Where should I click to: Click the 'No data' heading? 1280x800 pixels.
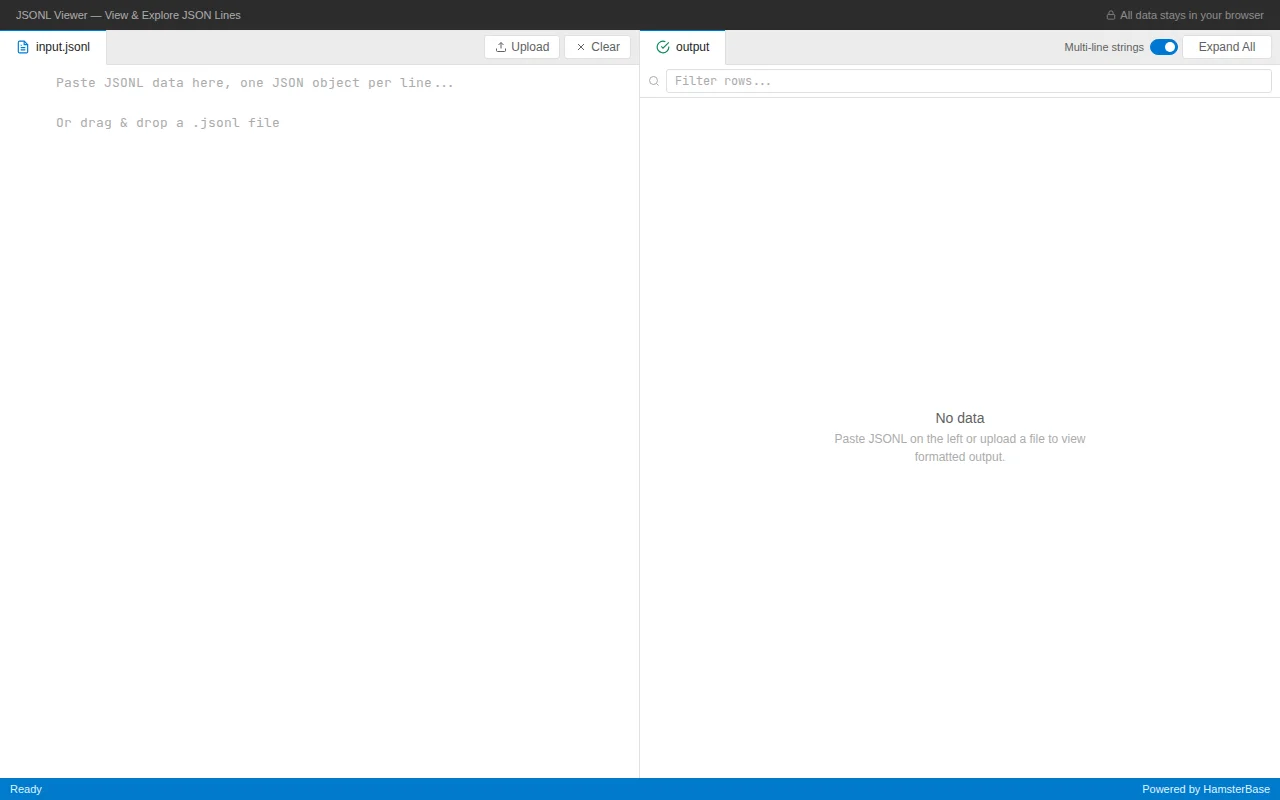[960, 418]
